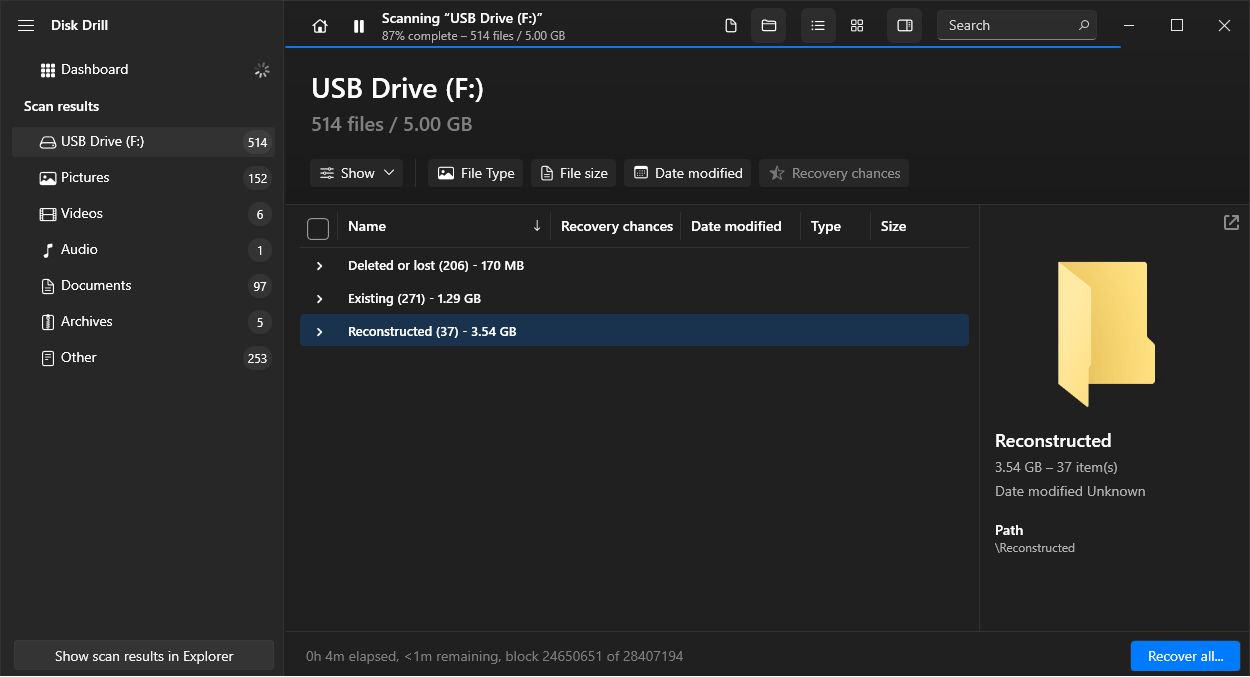Click the 514 count badge for USB Drive
The height and width of the screenshot is (677, 1250).
pyautogui.click(x=258, y=142)
